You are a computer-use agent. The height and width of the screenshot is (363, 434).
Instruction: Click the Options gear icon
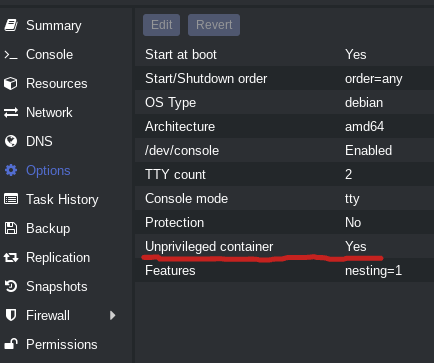click(x=11, y=170)
